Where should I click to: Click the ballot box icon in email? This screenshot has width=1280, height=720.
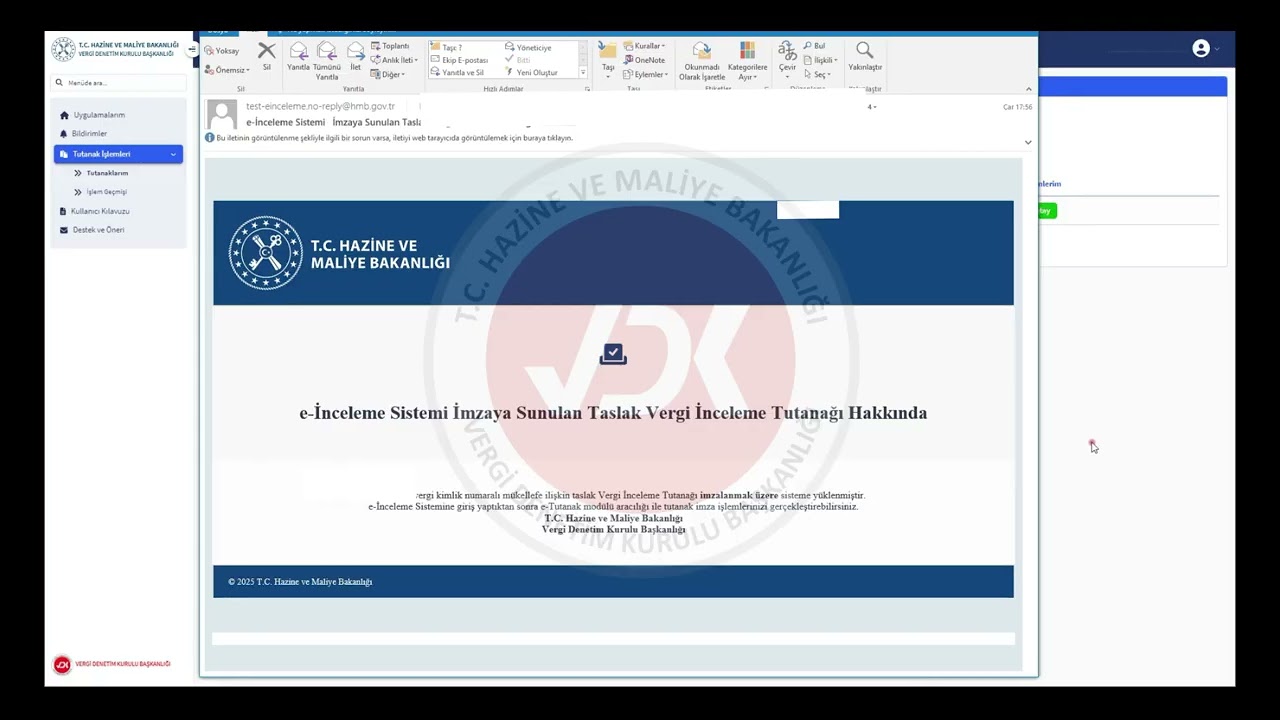click(x=613, y=354)
